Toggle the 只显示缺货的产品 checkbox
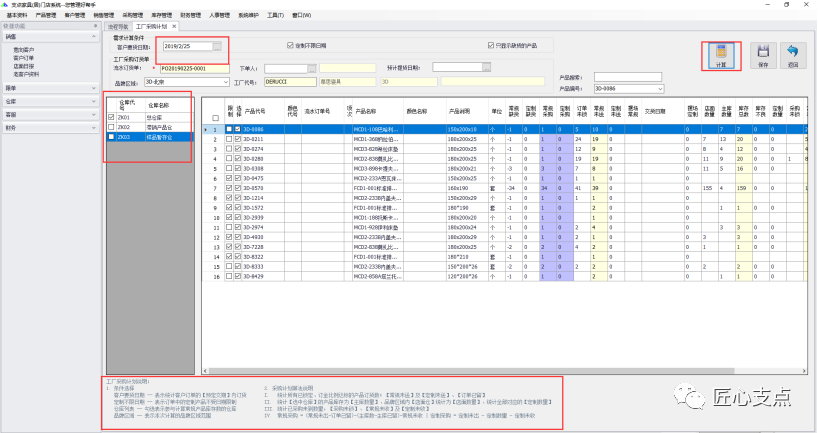The width and height of the screenshot is (818, 433). (489, 46)
